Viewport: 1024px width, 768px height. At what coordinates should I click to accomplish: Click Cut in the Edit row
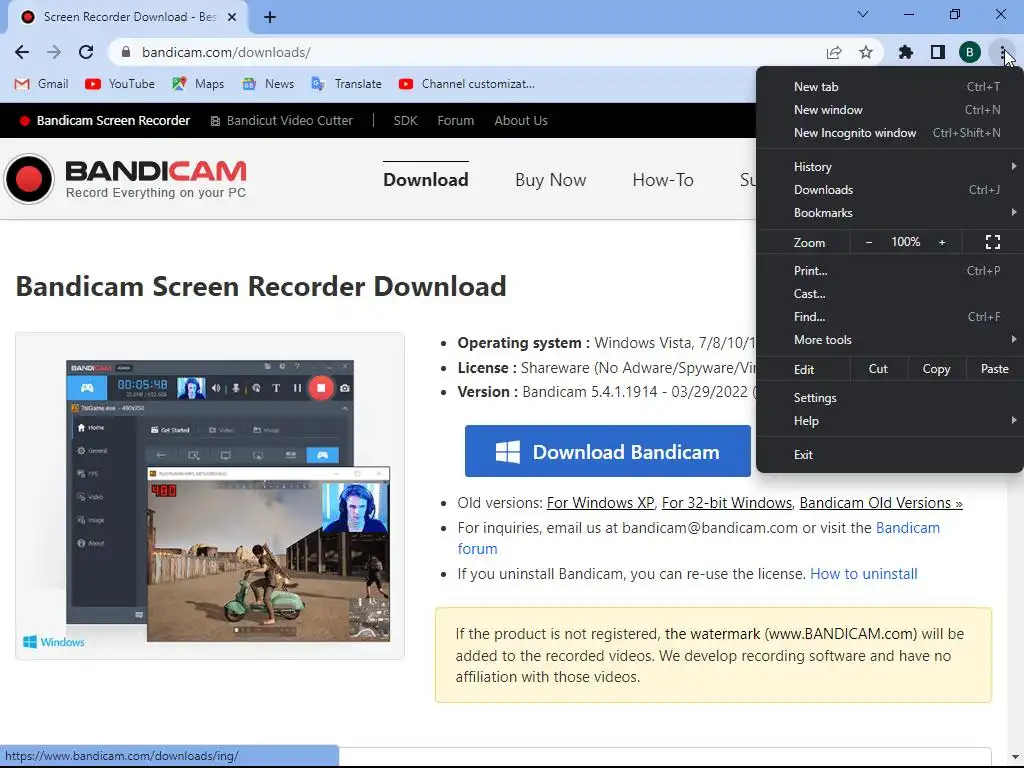878,369
